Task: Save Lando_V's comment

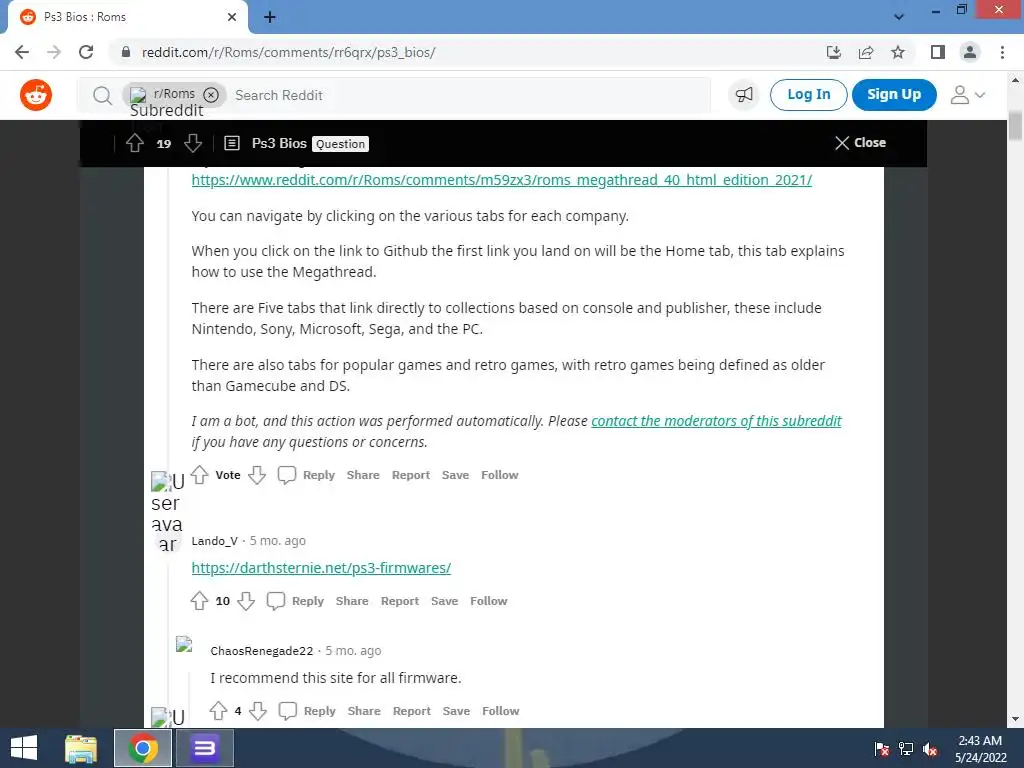Action: point(444,601)
